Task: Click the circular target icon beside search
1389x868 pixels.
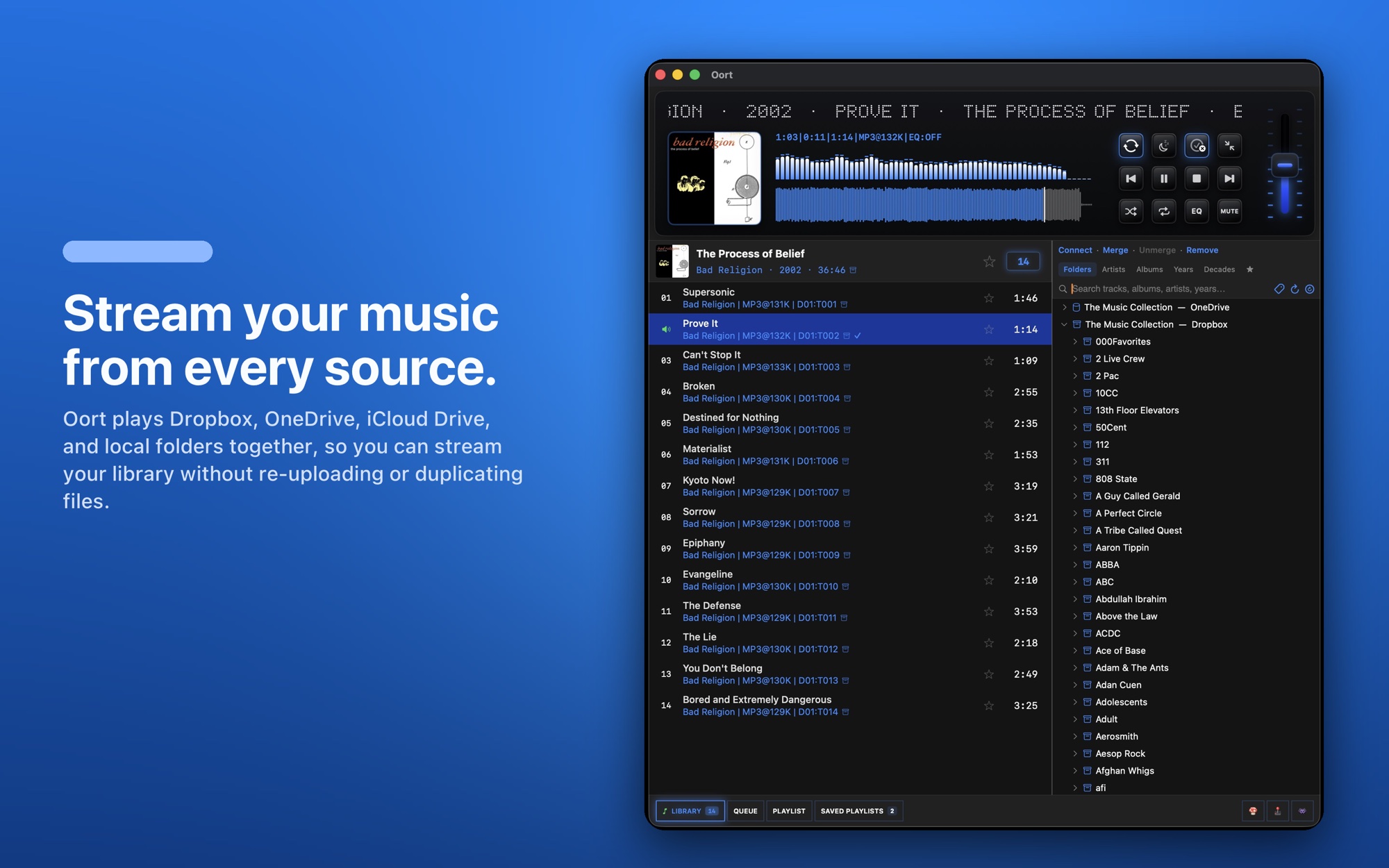Action: 1310,289
